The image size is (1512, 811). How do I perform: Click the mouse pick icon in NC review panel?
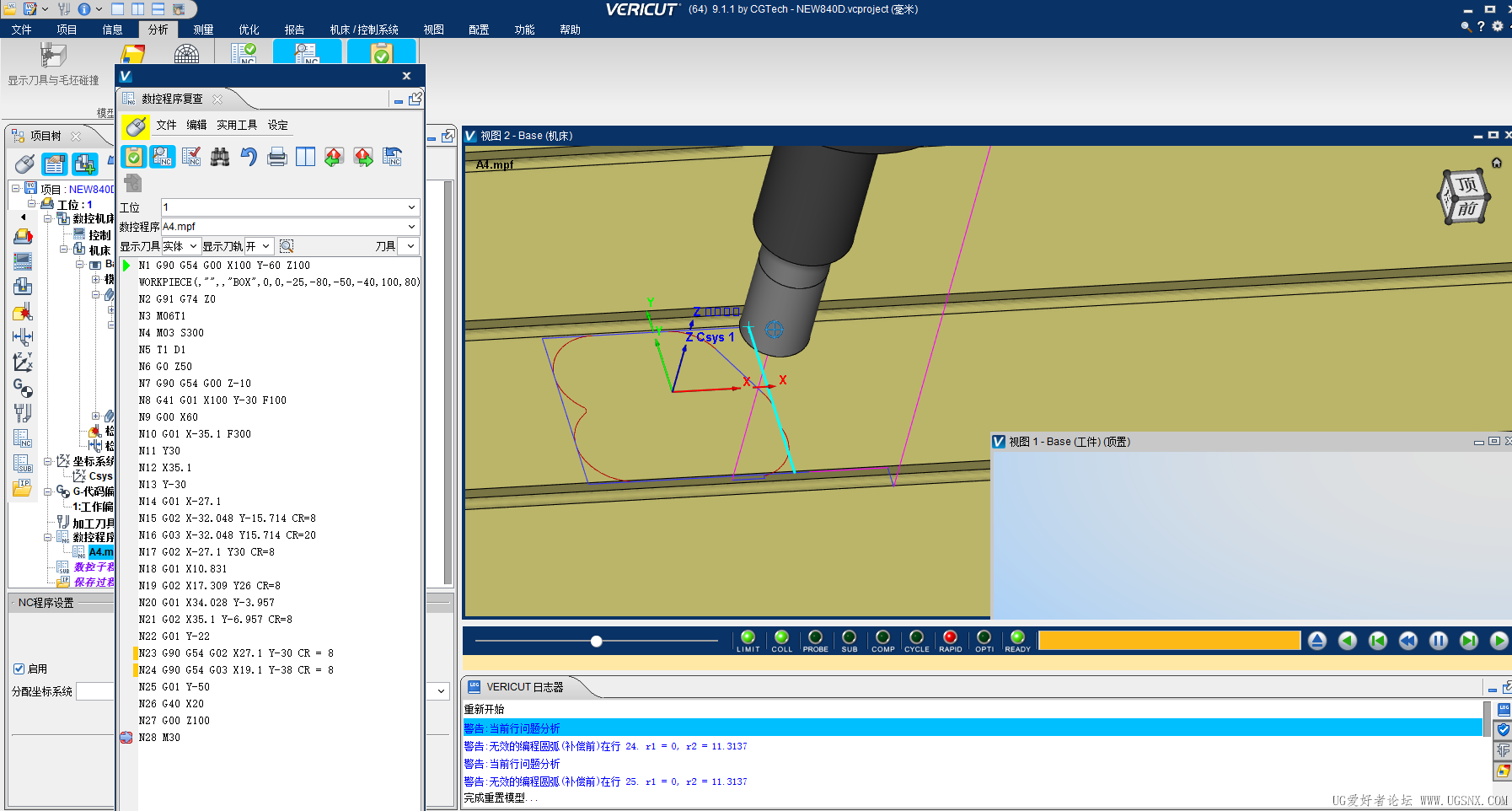135,126
